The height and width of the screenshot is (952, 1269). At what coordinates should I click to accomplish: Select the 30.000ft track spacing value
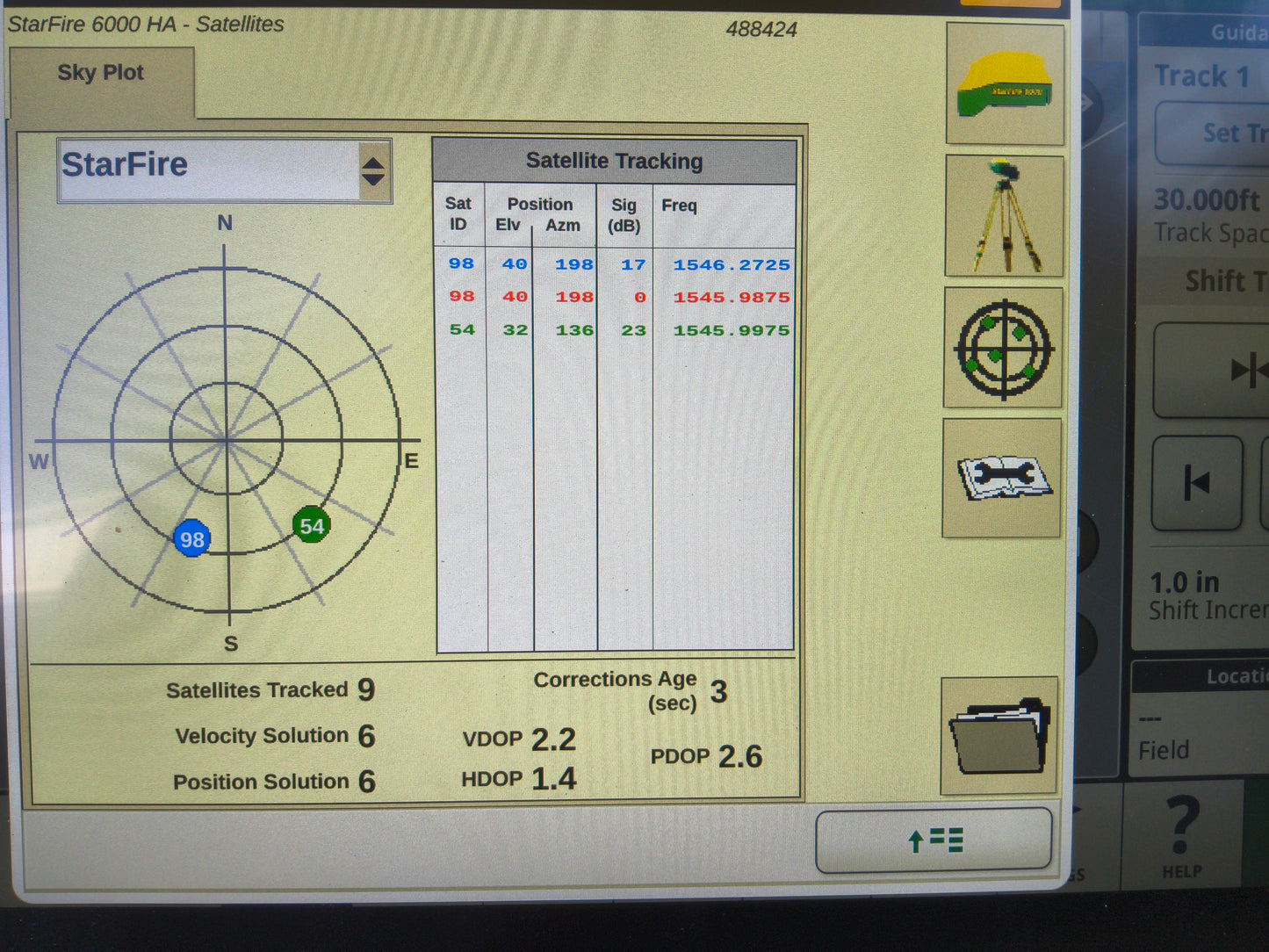(1207, 200)
